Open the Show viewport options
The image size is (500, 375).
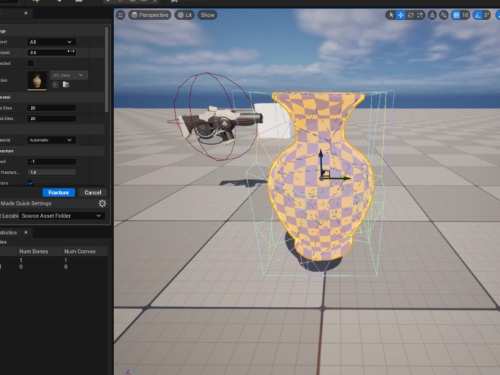207,15
